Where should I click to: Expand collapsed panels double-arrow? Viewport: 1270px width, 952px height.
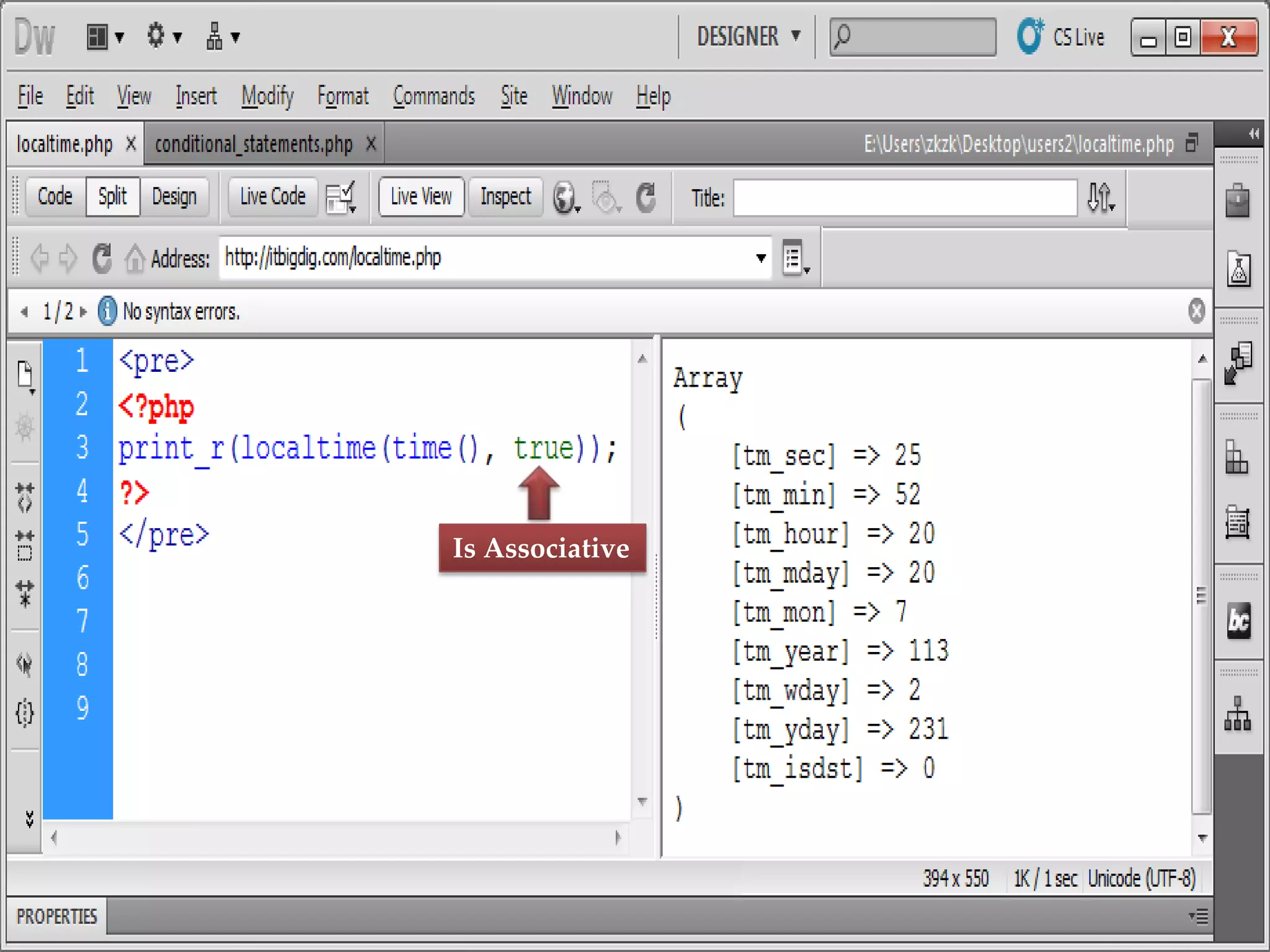click(1254, 133)
